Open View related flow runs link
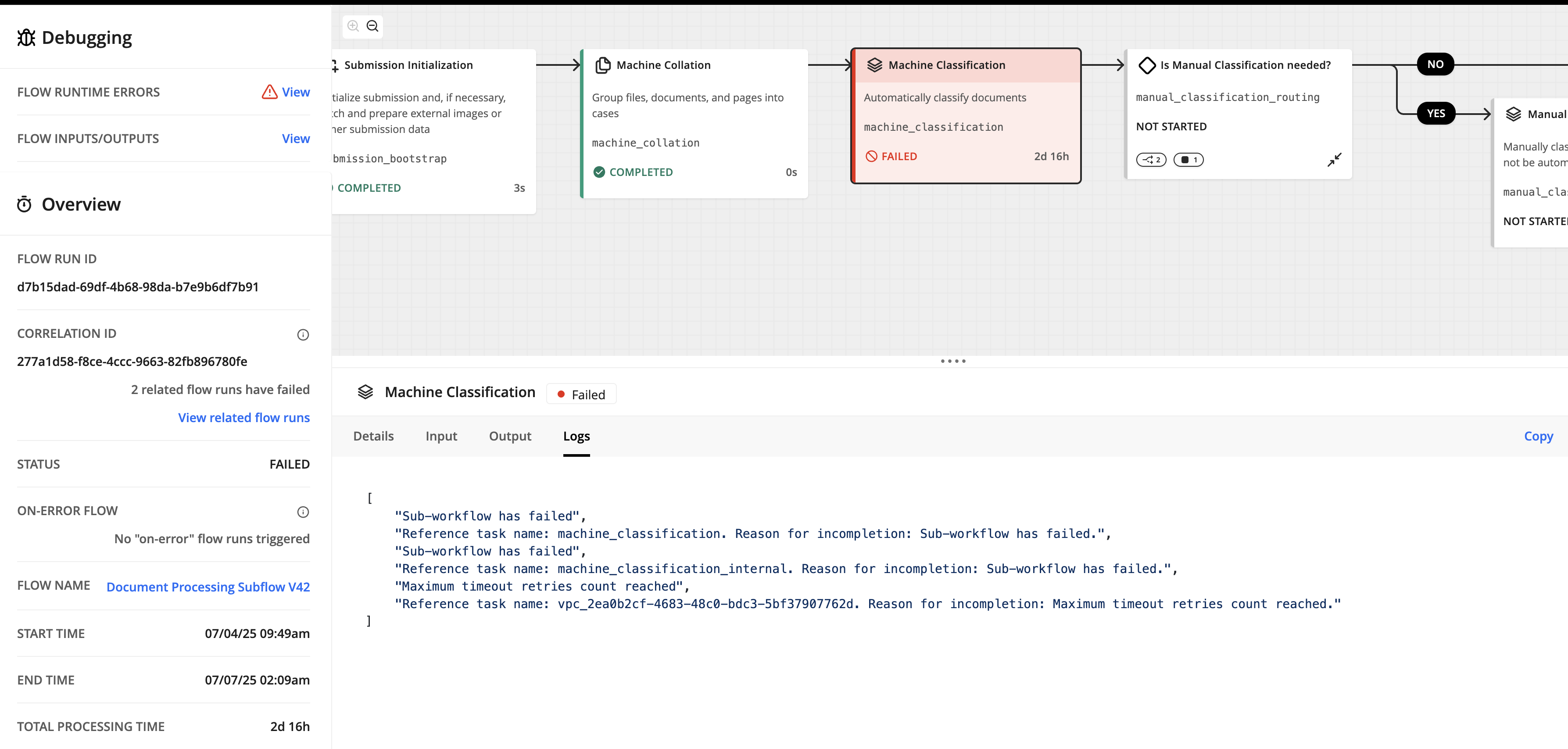 point(243,418)
